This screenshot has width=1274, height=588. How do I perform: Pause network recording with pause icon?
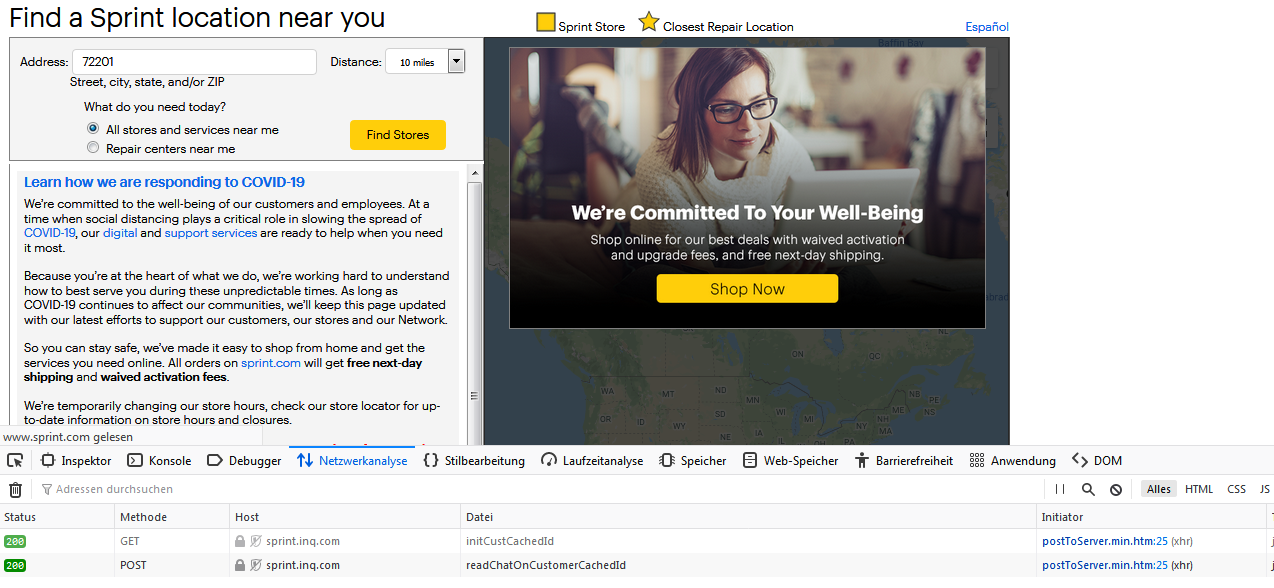click(x=1060, y=489)
